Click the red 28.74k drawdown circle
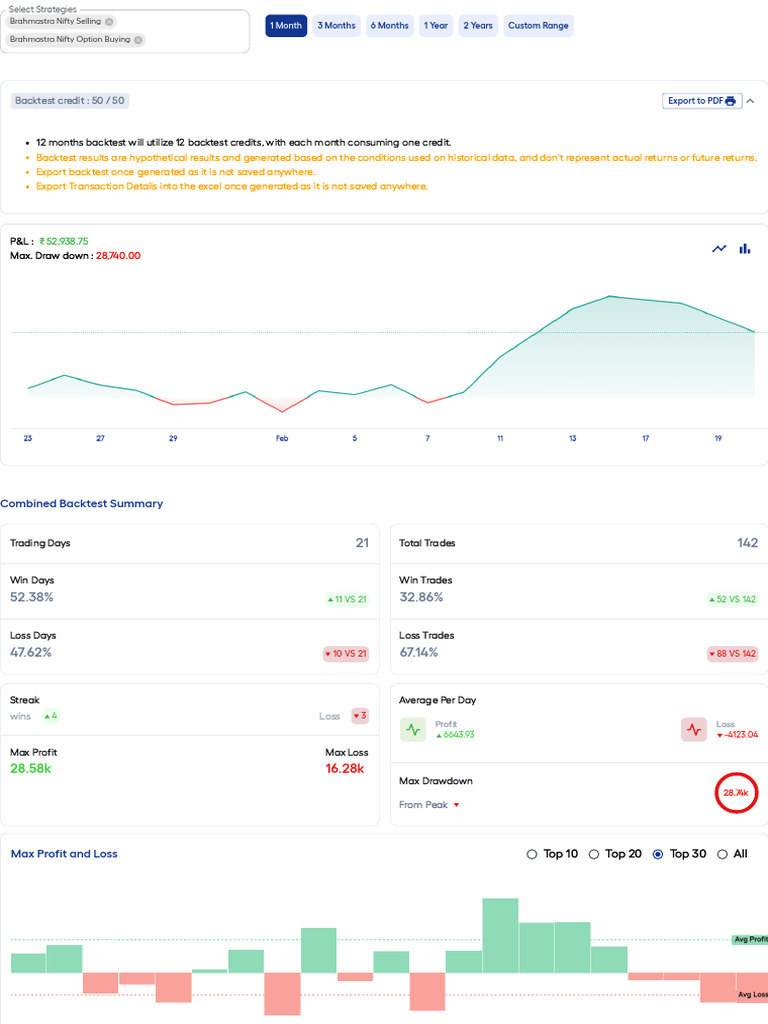Viewport: 768px width, 1024px height. (736, 793)
